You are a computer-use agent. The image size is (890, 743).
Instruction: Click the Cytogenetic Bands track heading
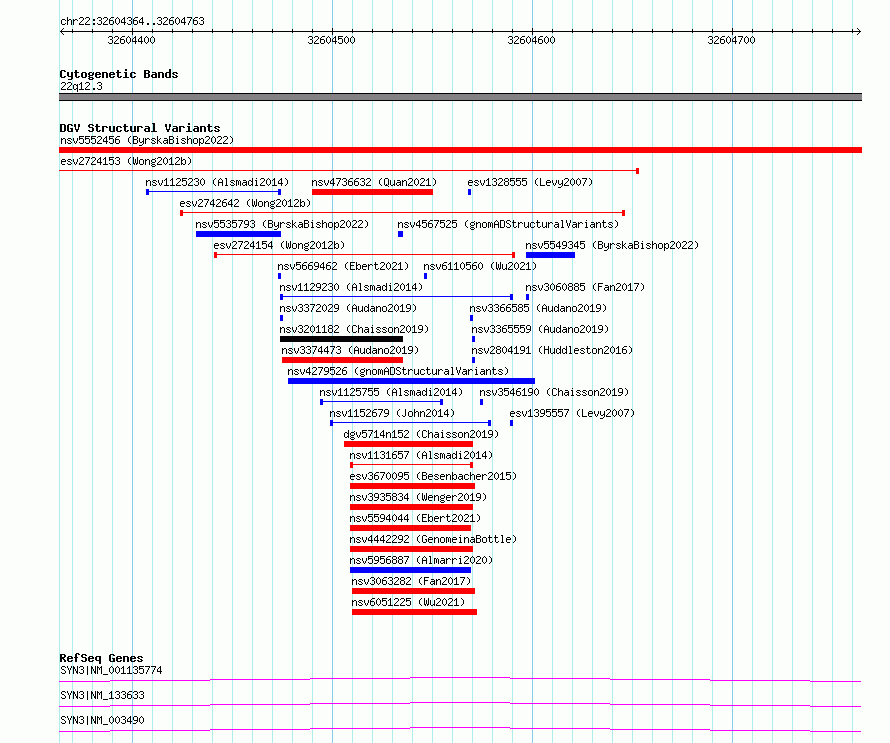click(x=119, y=74)
